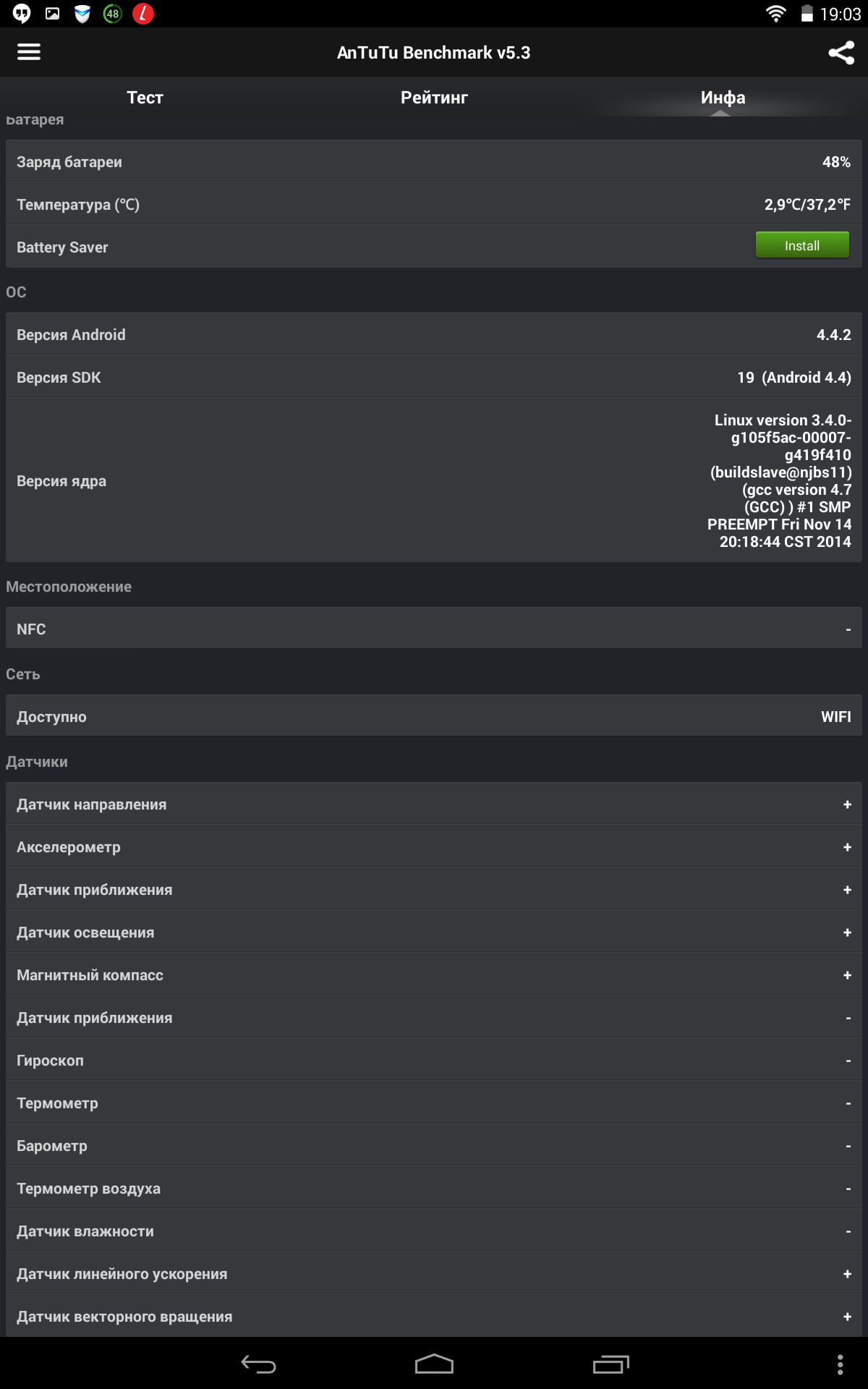Tap the Версия ядра kernel row
This screenshot has height=1389, width=868.
pyautogui.click(x=434, y=480)
